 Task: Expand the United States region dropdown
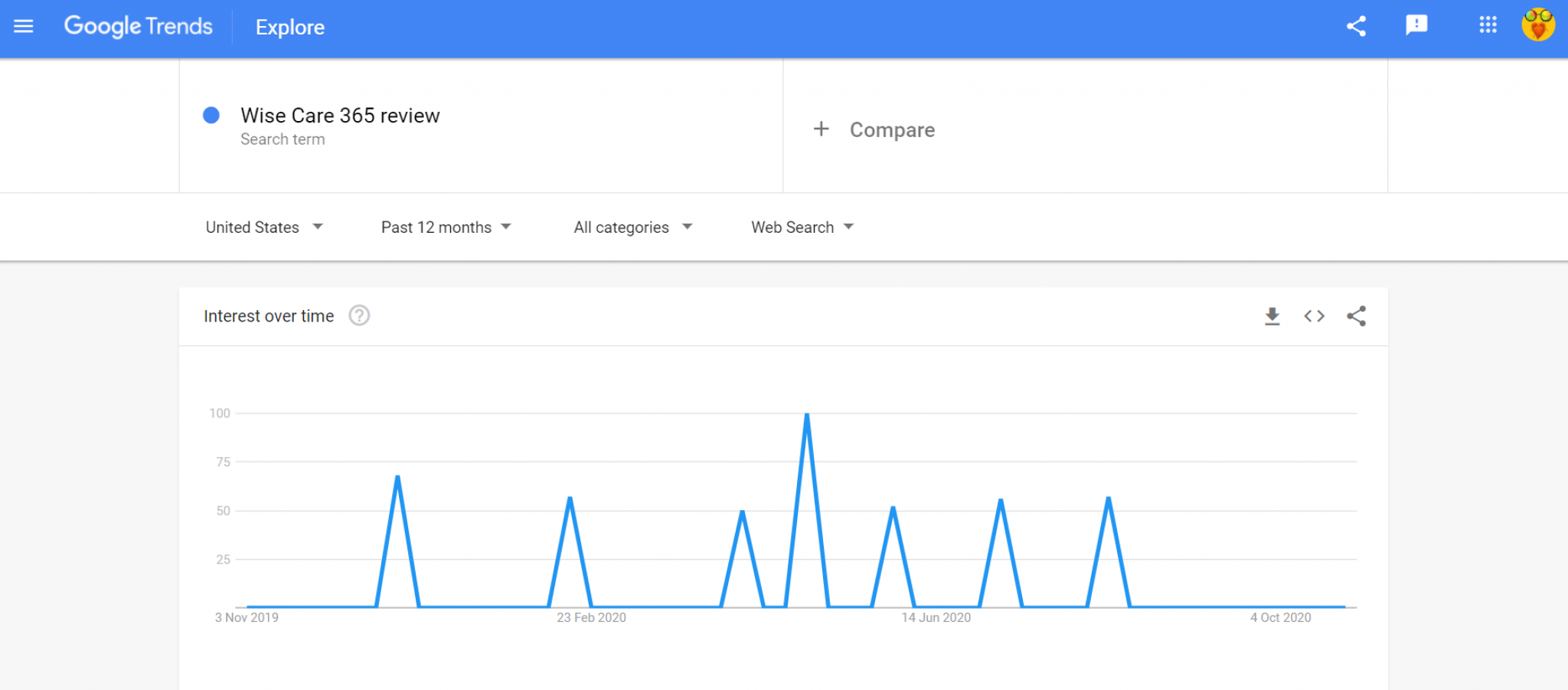click(264, 227)
